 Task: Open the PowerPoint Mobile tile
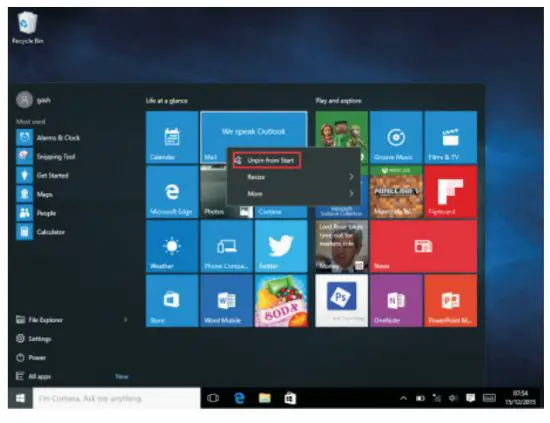click(450, 301)
